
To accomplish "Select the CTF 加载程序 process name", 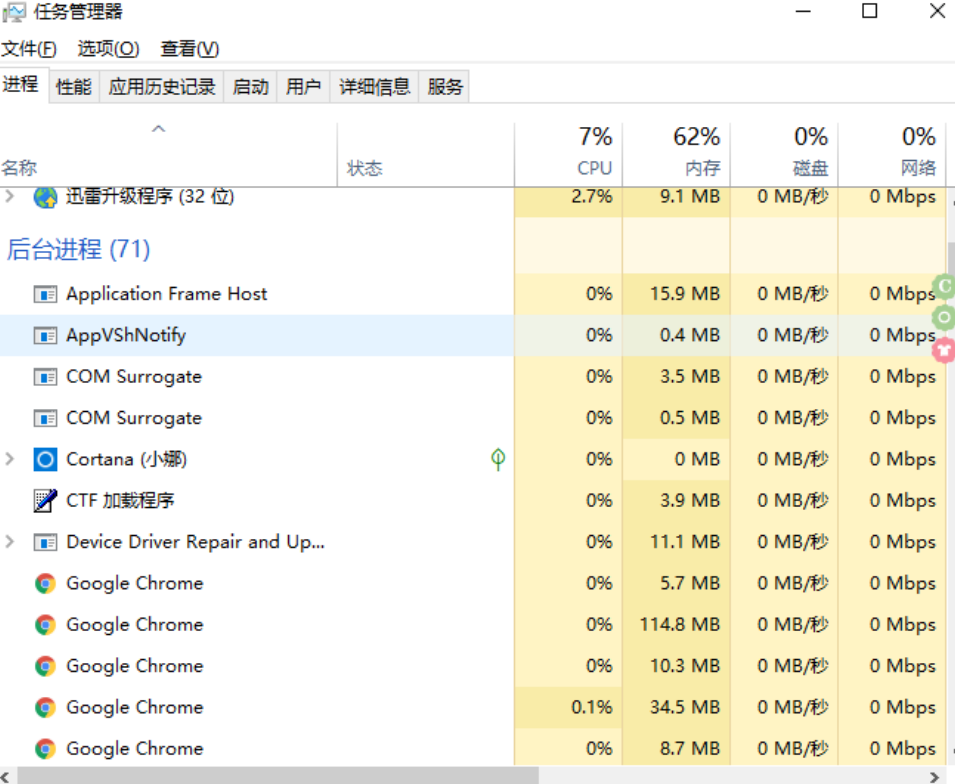I will (x=120, y=501).
